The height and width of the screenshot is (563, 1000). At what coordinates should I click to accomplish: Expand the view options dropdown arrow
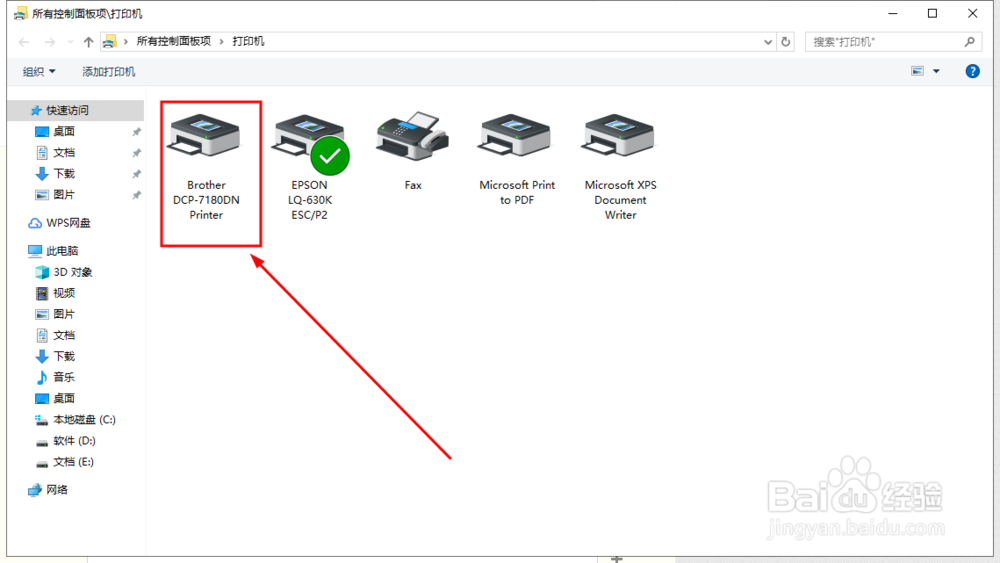(936, 71)
